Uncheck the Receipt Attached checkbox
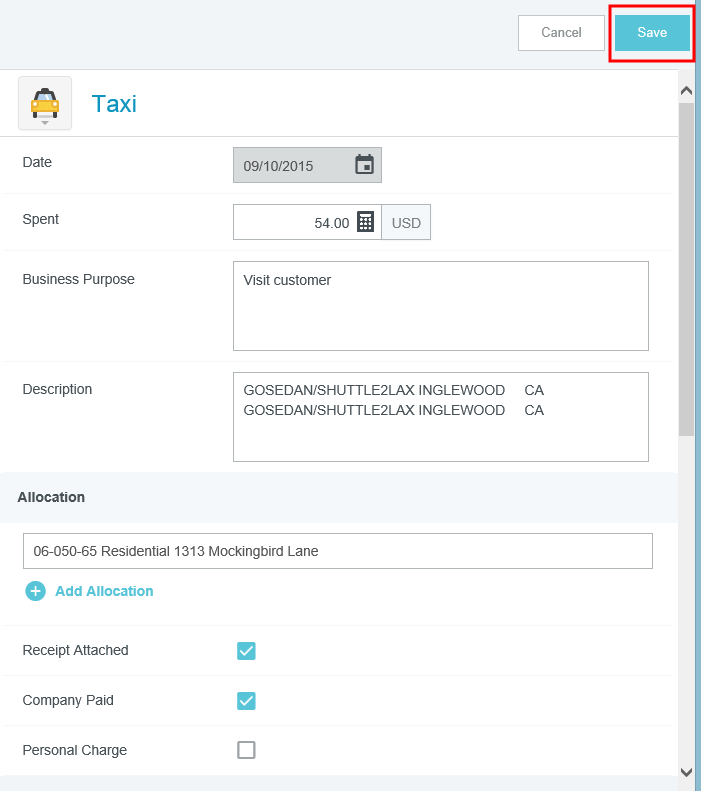This screenshot has height=791, width=701. coord(246,651)
